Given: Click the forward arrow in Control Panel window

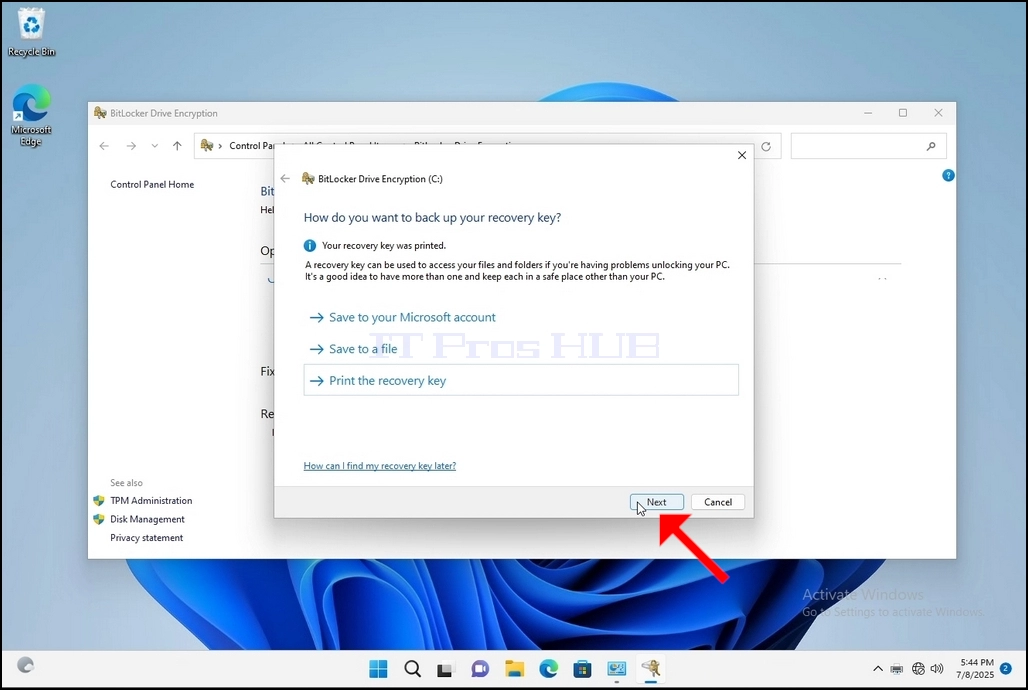Looking at the screenshot, I should tap(131, 146).
